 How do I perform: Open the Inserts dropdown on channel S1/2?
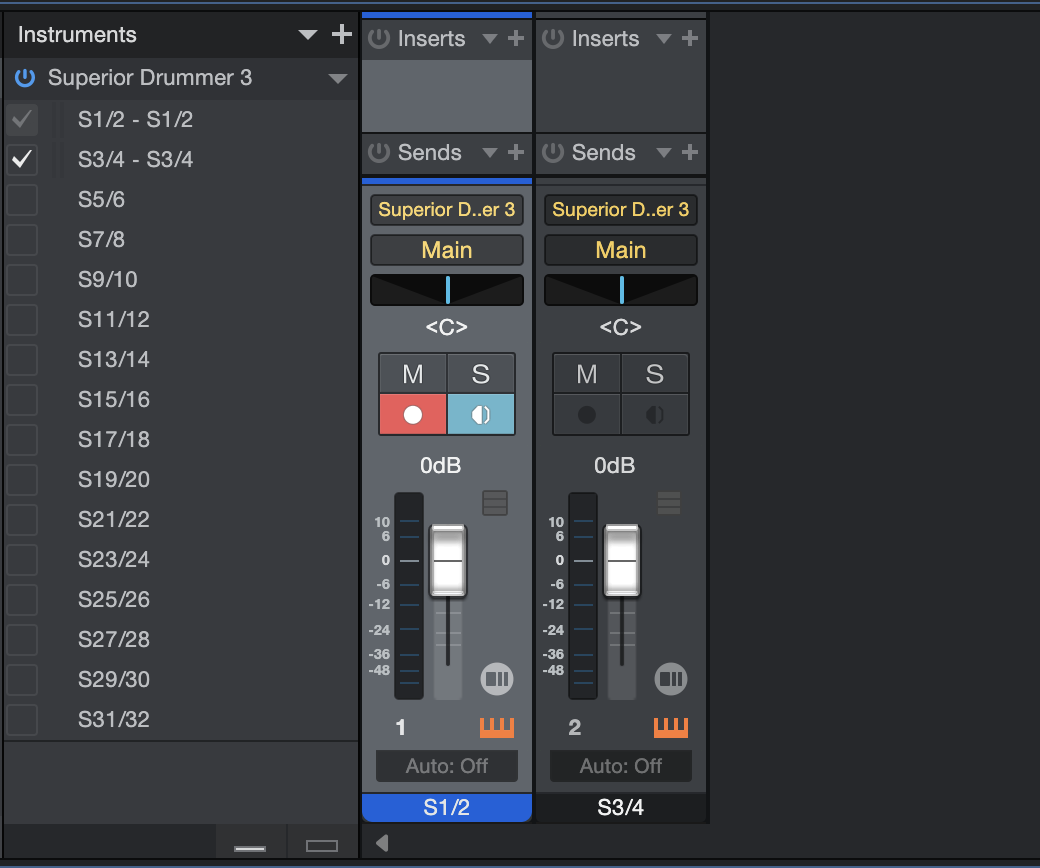pos(490,39)
